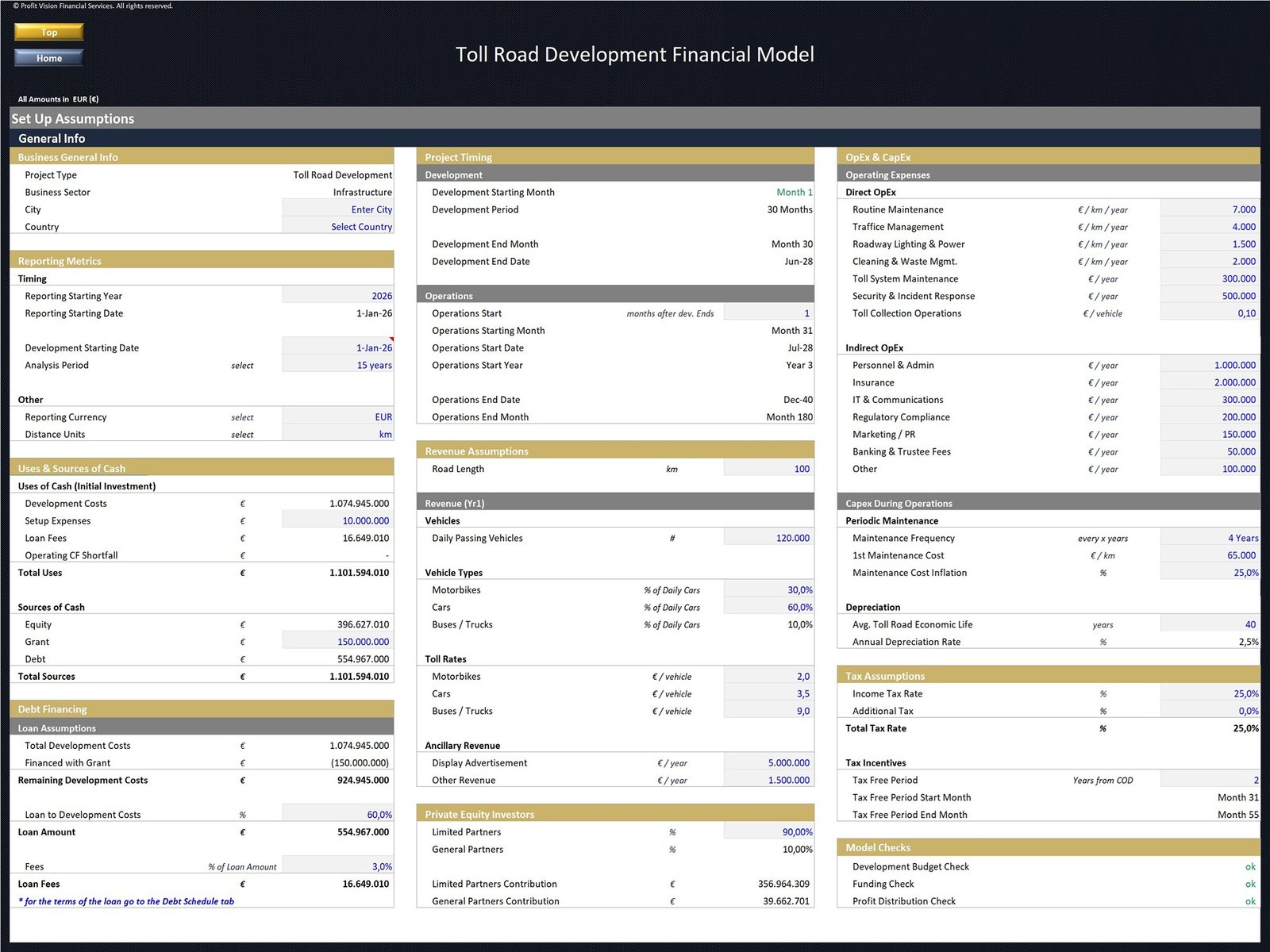Click the Cars toll rate cell 3,5
The width and height of the screenshot is (1270, 952).
[x=768, y=693]
